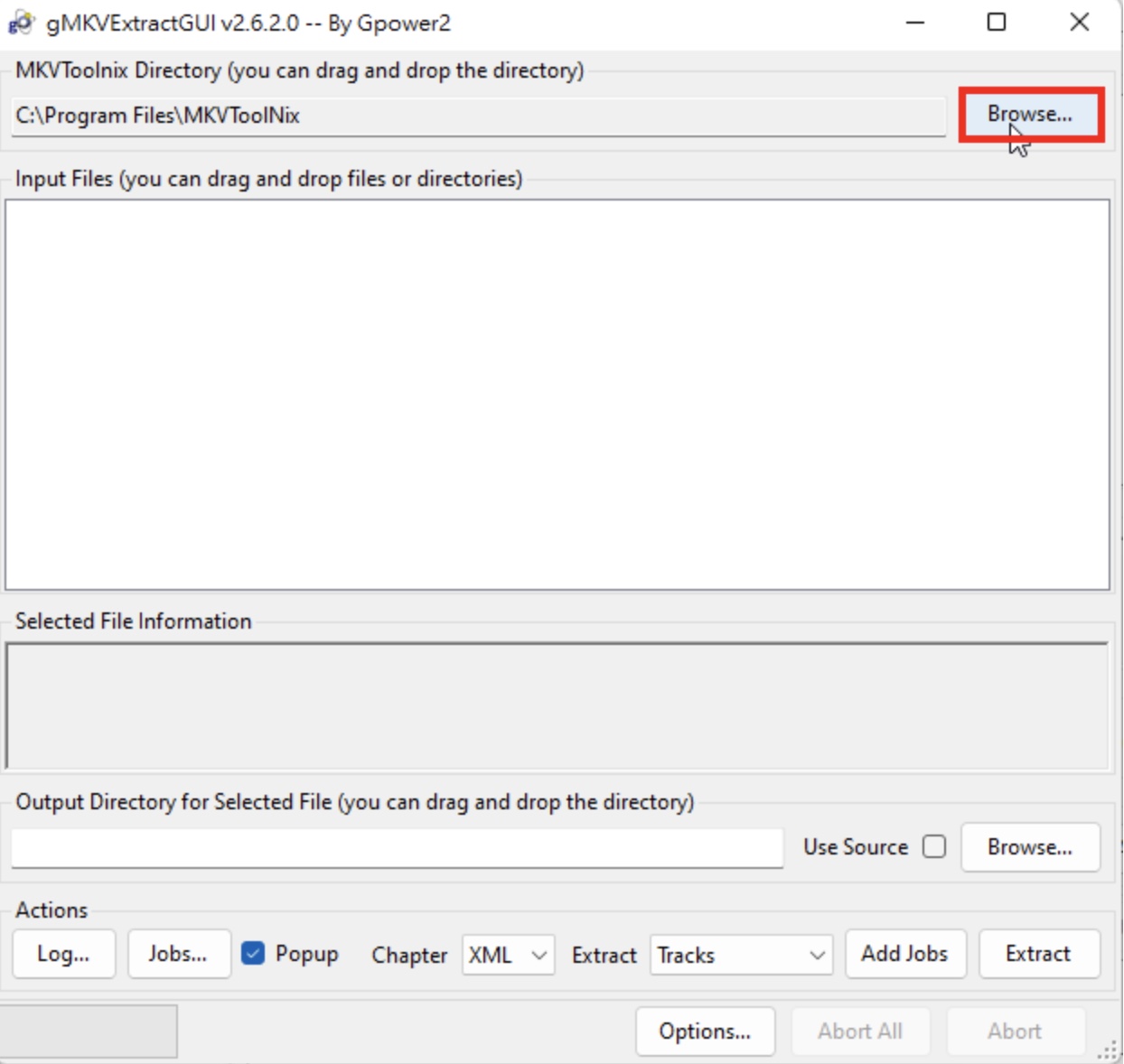Open the Log window
The image size is (1124, 1064).
point(63,954)
